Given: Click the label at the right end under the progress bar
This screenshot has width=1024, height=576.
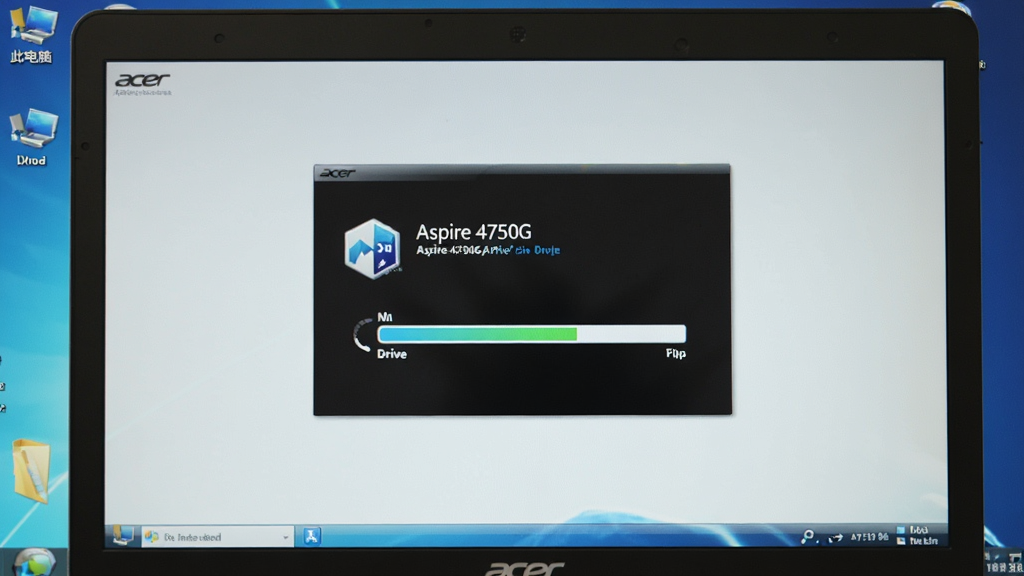Looking at the screenshot, I should [x=676, y=353].
